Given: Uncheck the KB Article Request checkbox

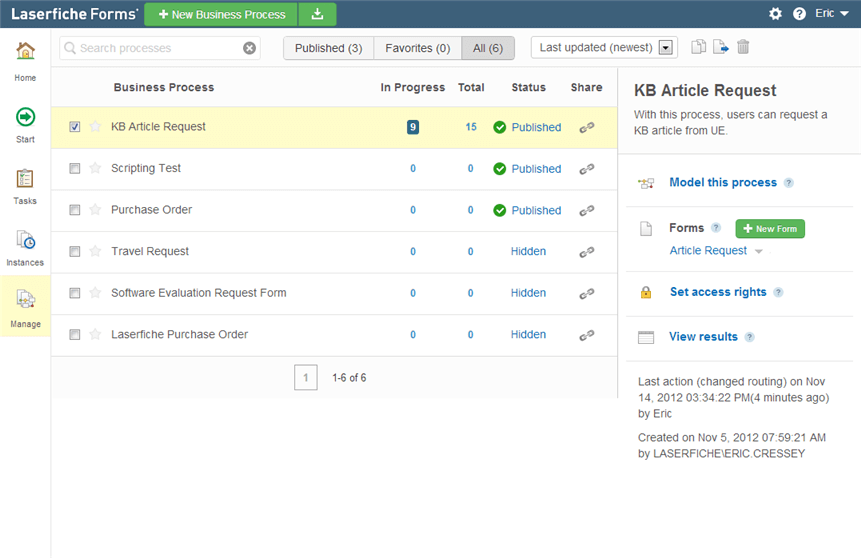Looking at the screenshot, I should (x=75, y=127).
